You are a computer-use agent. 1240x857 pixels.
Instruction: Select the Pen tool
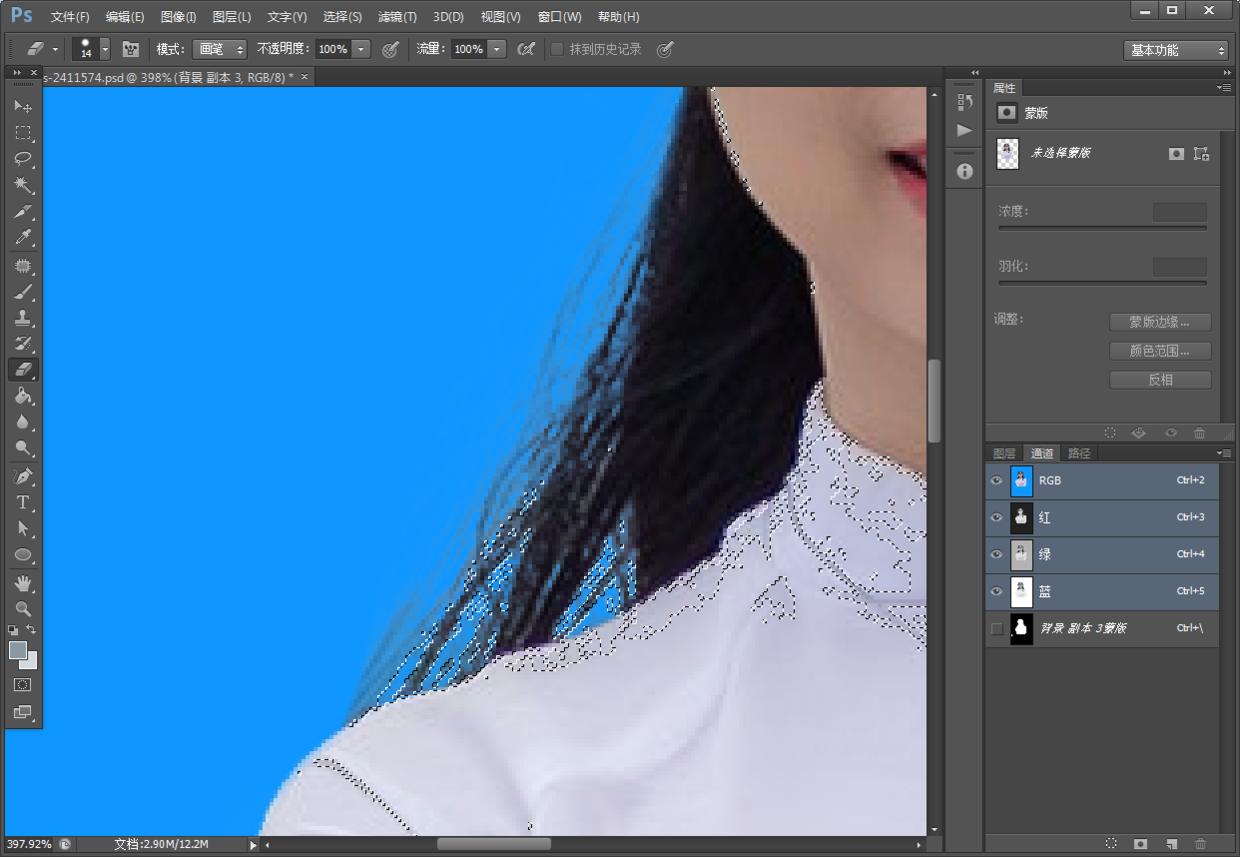click(x=23, y=475)
